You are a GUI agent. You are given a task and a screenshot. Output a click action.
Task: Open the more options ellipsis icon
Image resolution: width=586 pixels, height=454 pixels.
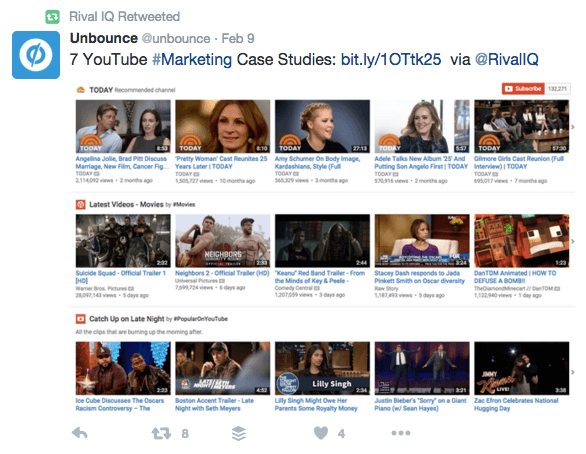coord(401,433)
